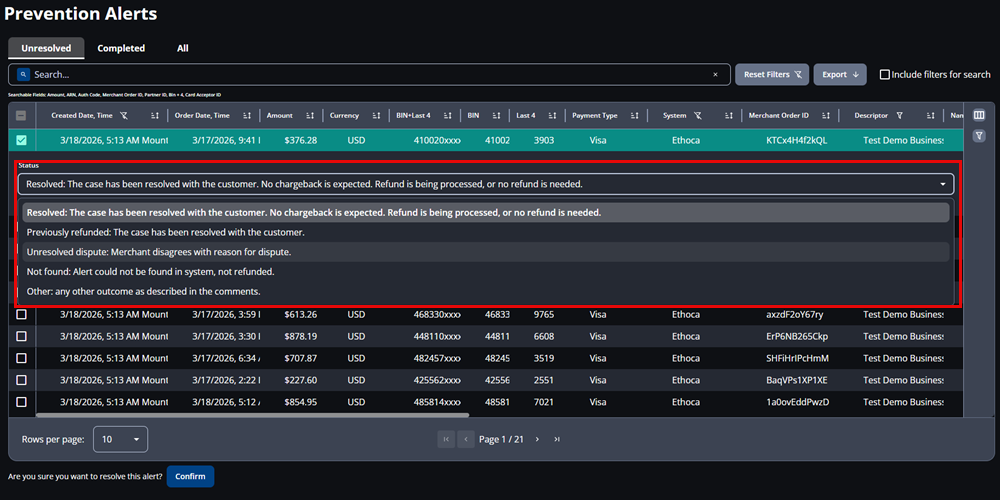Open the filter on the System column
The width and height of the screenshot is (1000, 501).
698,115
